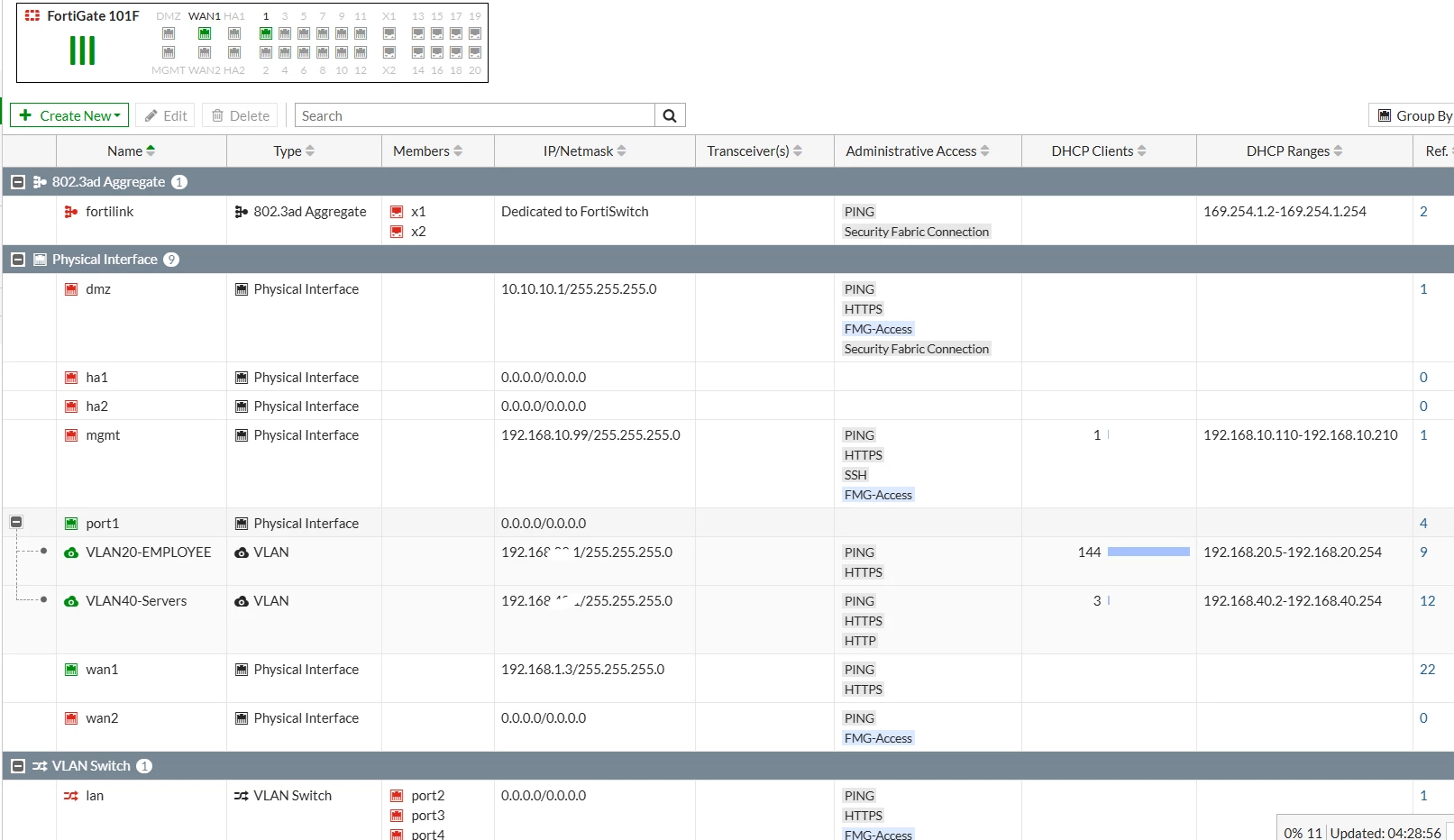This screenshot has height=840, width=1454.
Task: Click the X1 port icon in faceplate
Action: pyautogui.click(x=389, y=33)
